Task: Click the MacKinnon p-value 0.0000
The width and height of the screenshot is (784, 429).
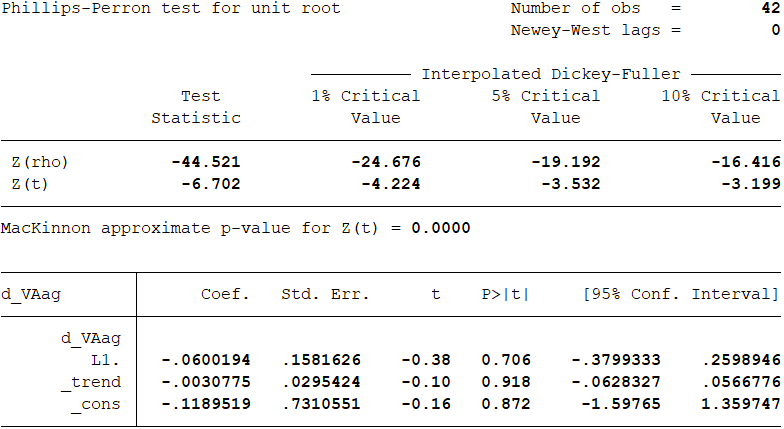Action: 441,227
